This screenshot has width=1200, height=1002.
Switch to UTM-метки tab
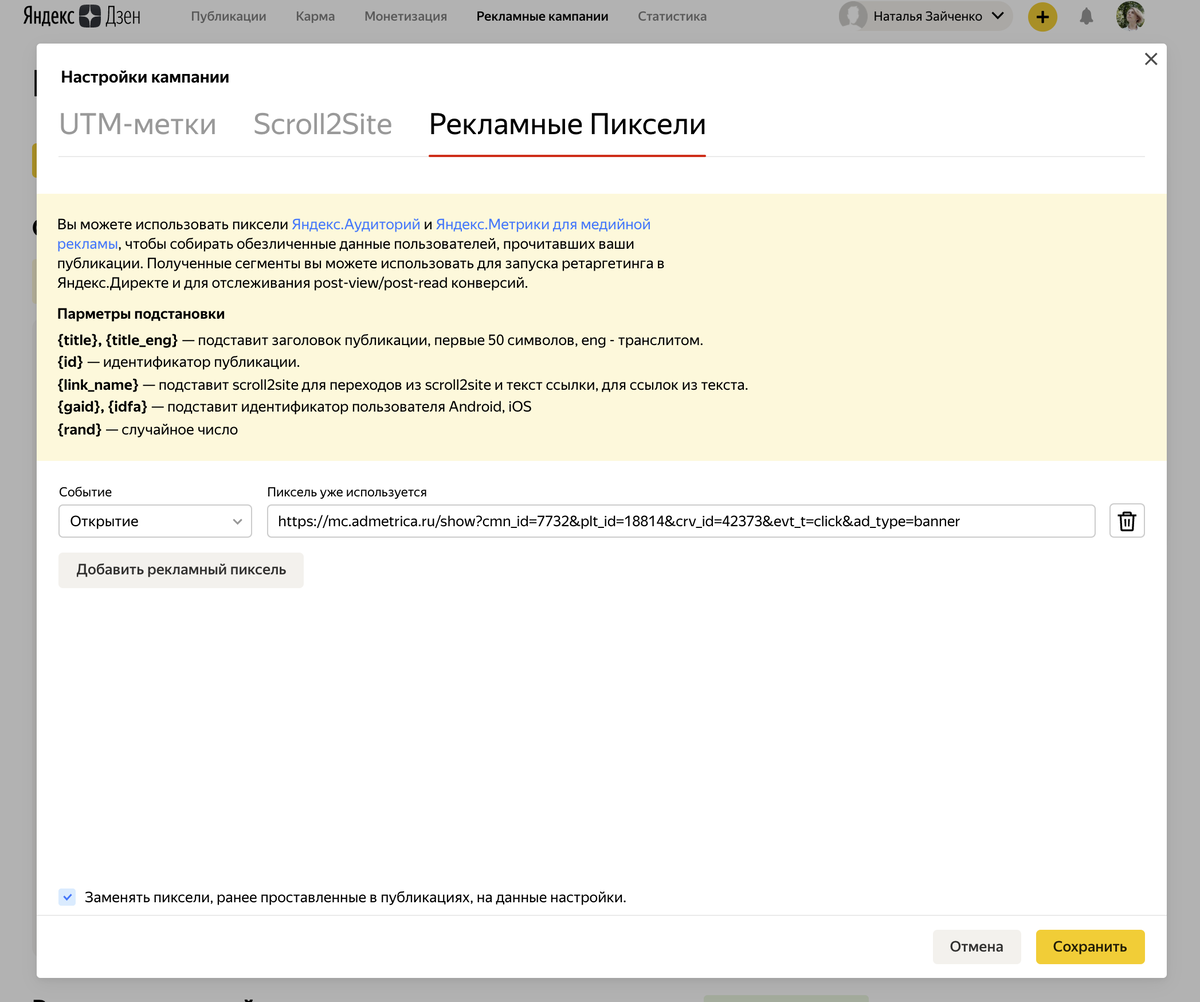click(138, 124)
